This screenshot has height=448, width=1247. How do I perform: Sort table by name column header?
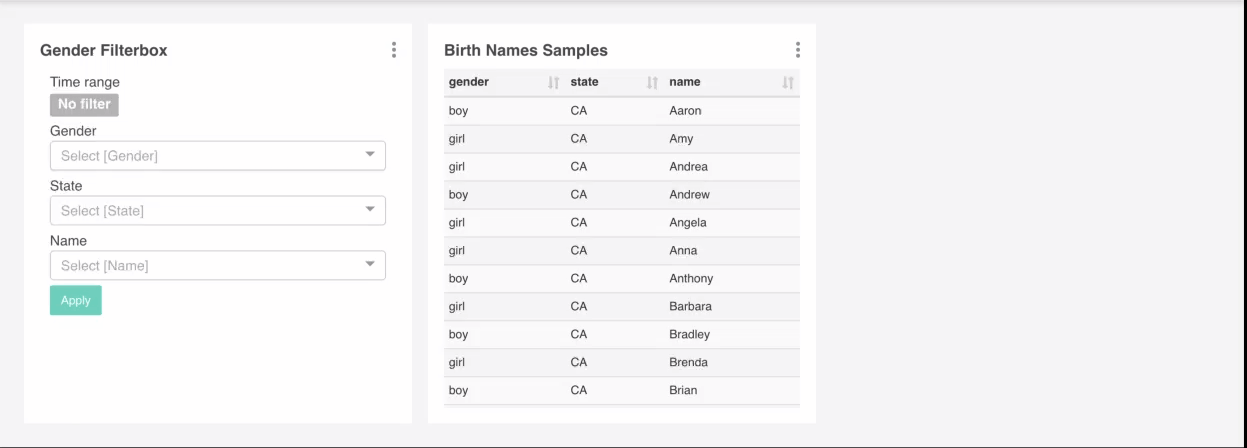(x=685, y=82)
